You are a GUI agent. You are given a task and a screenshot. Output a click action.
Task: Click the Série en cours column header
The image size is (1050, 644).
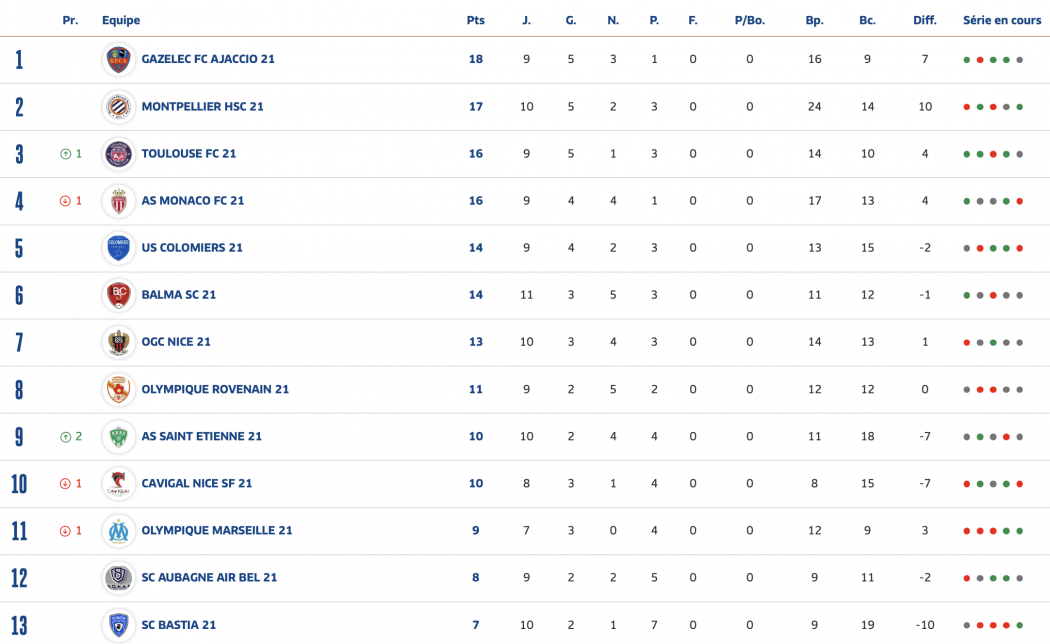(x=1001, y=21)
